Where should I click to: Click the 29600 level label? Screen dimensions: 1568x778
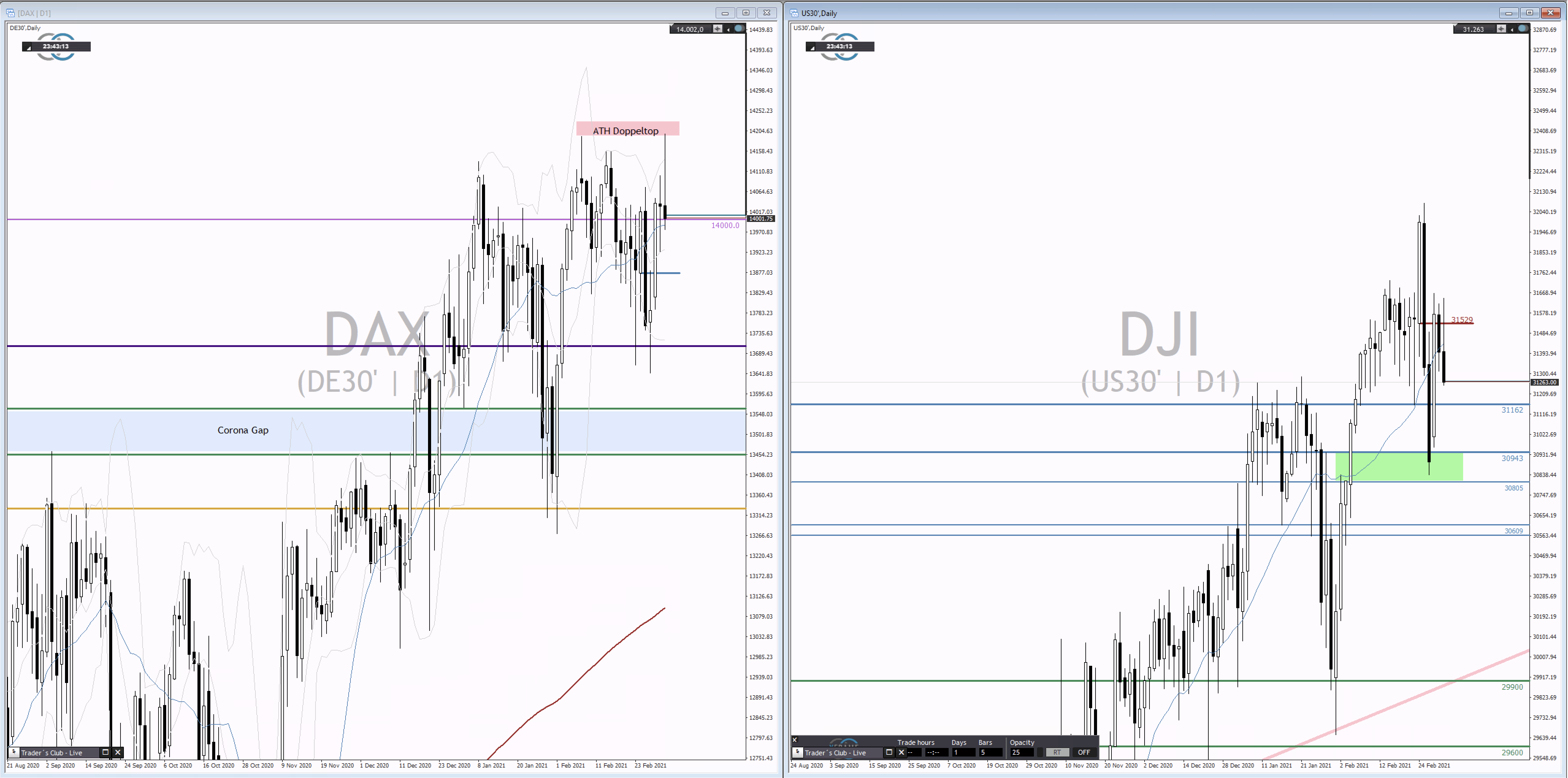pyautogui.click(x=1512, y=753)
